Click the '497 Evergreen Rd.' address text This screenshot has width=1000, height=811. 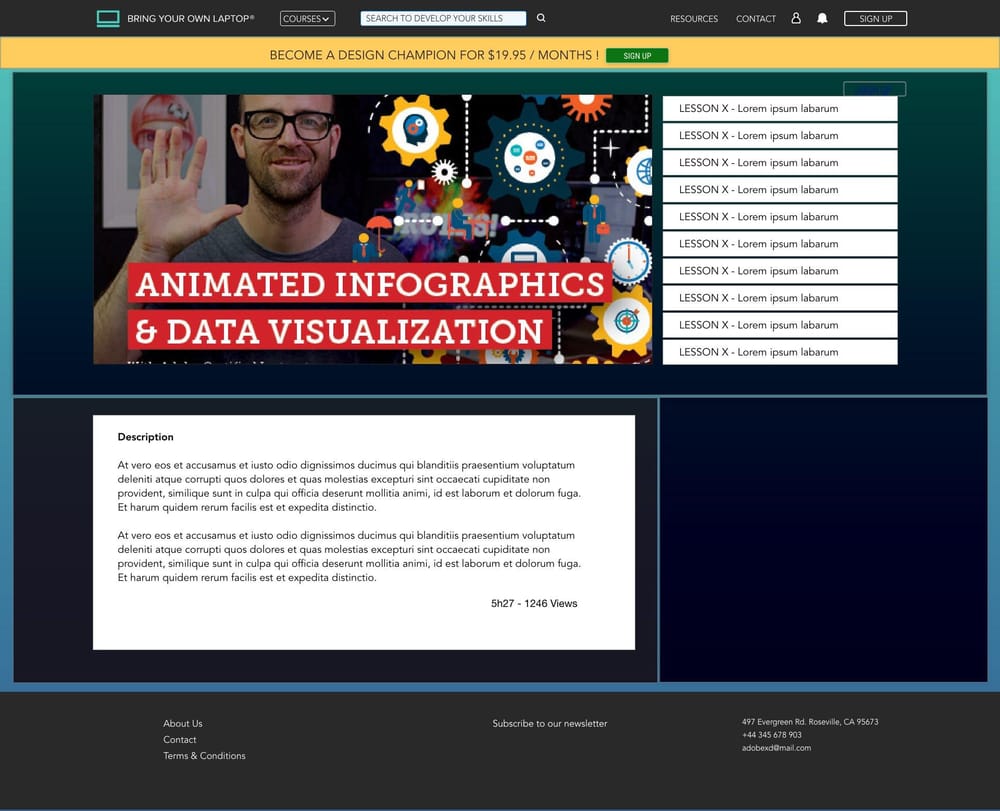(x=810, y=722)
